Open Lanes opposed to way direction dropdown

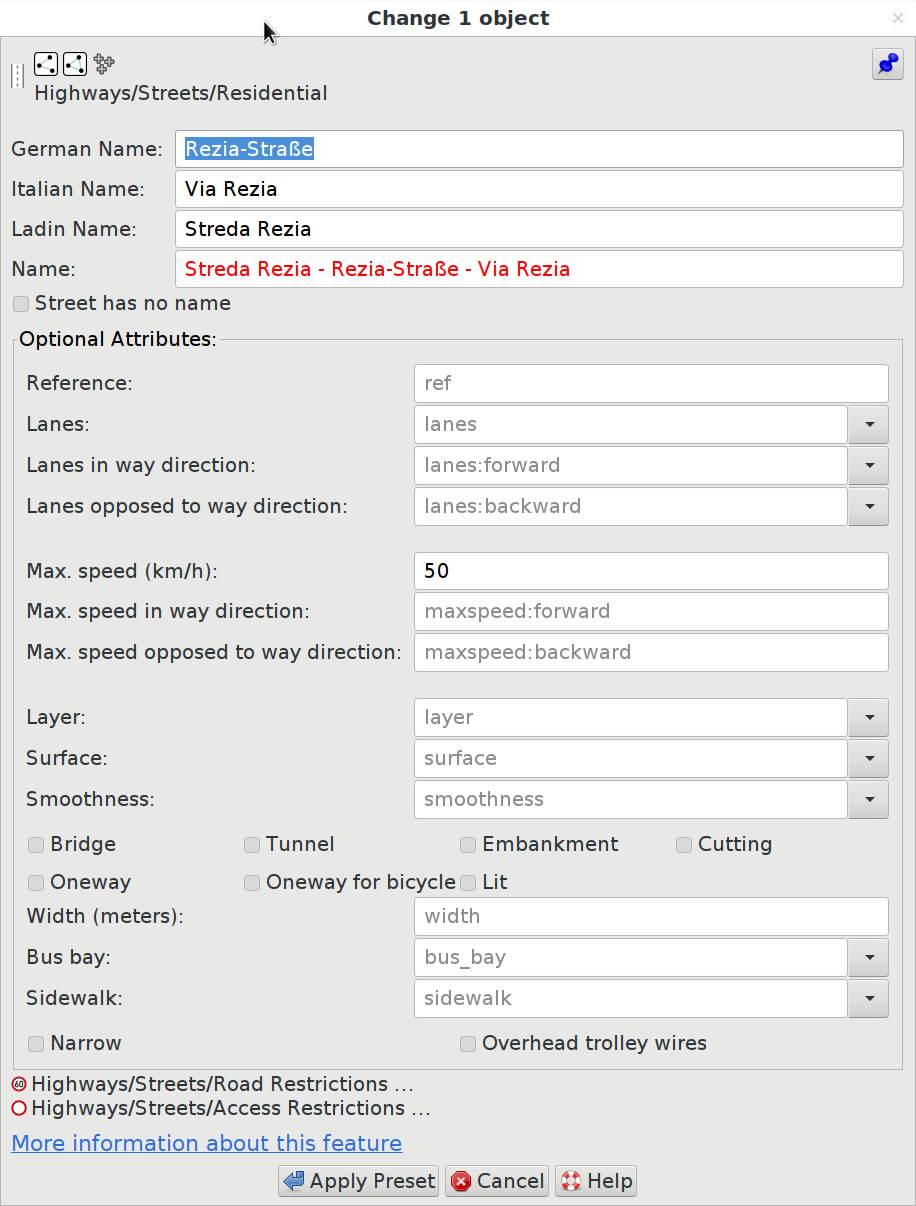(869, 506)
